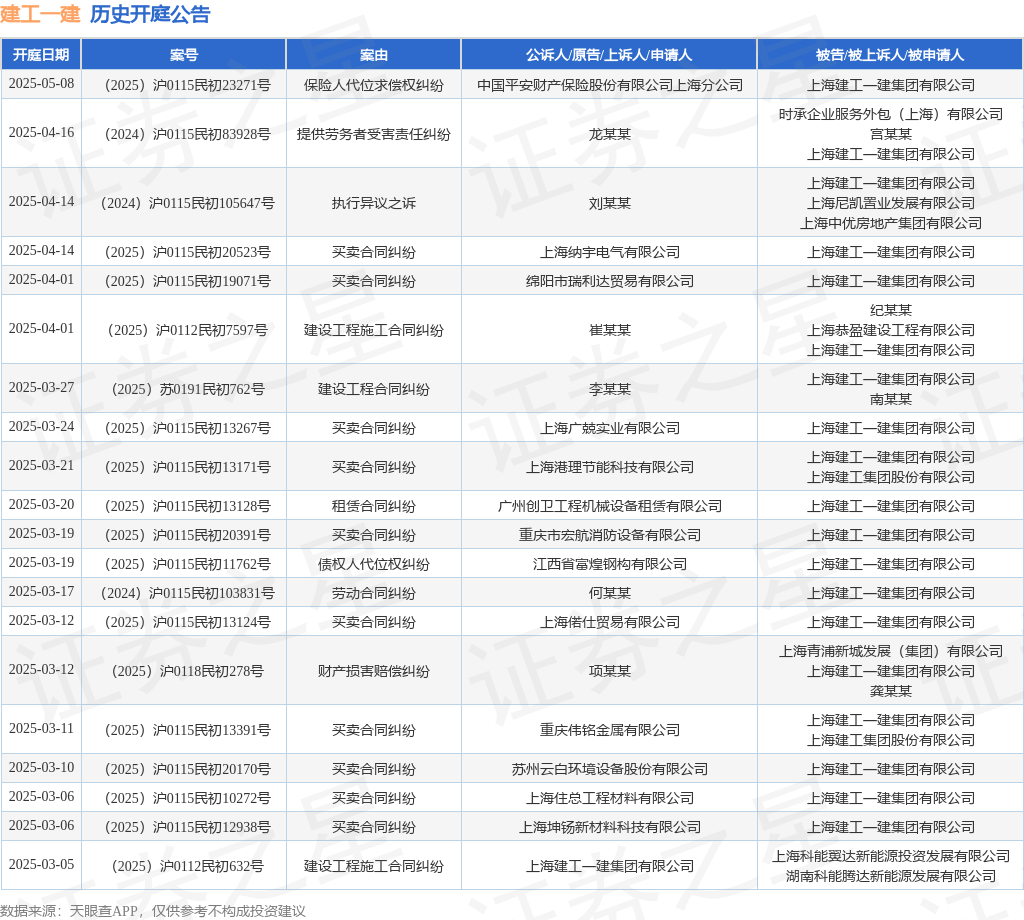Screen dimensions: 1024x920
Task: Select case number (2024)沪0115民初105647号
Action: tap(187, 203)
